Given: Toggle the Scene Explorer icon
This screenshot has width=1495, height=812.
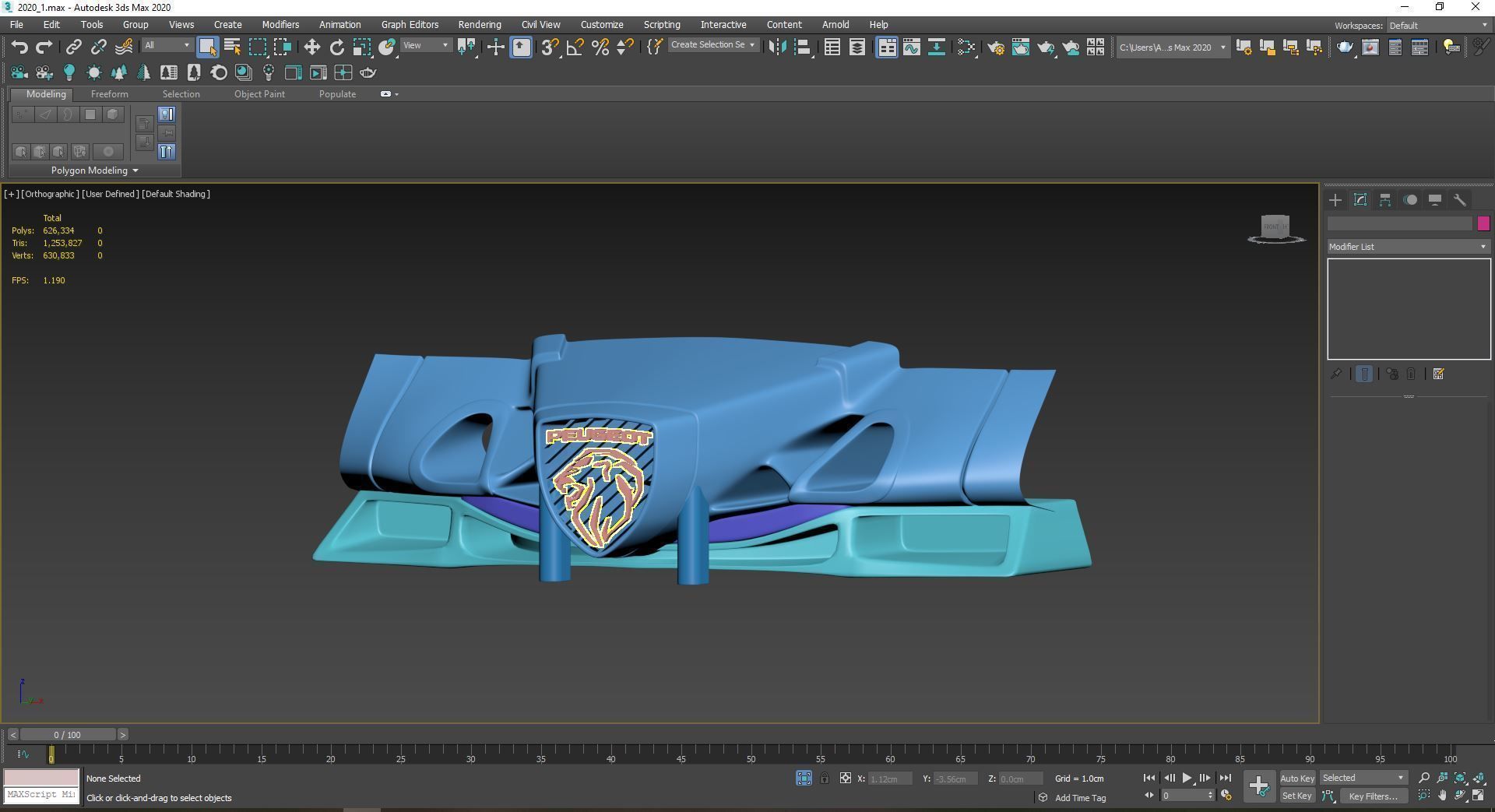Looking at the screenshot, I should coord(832,47).
